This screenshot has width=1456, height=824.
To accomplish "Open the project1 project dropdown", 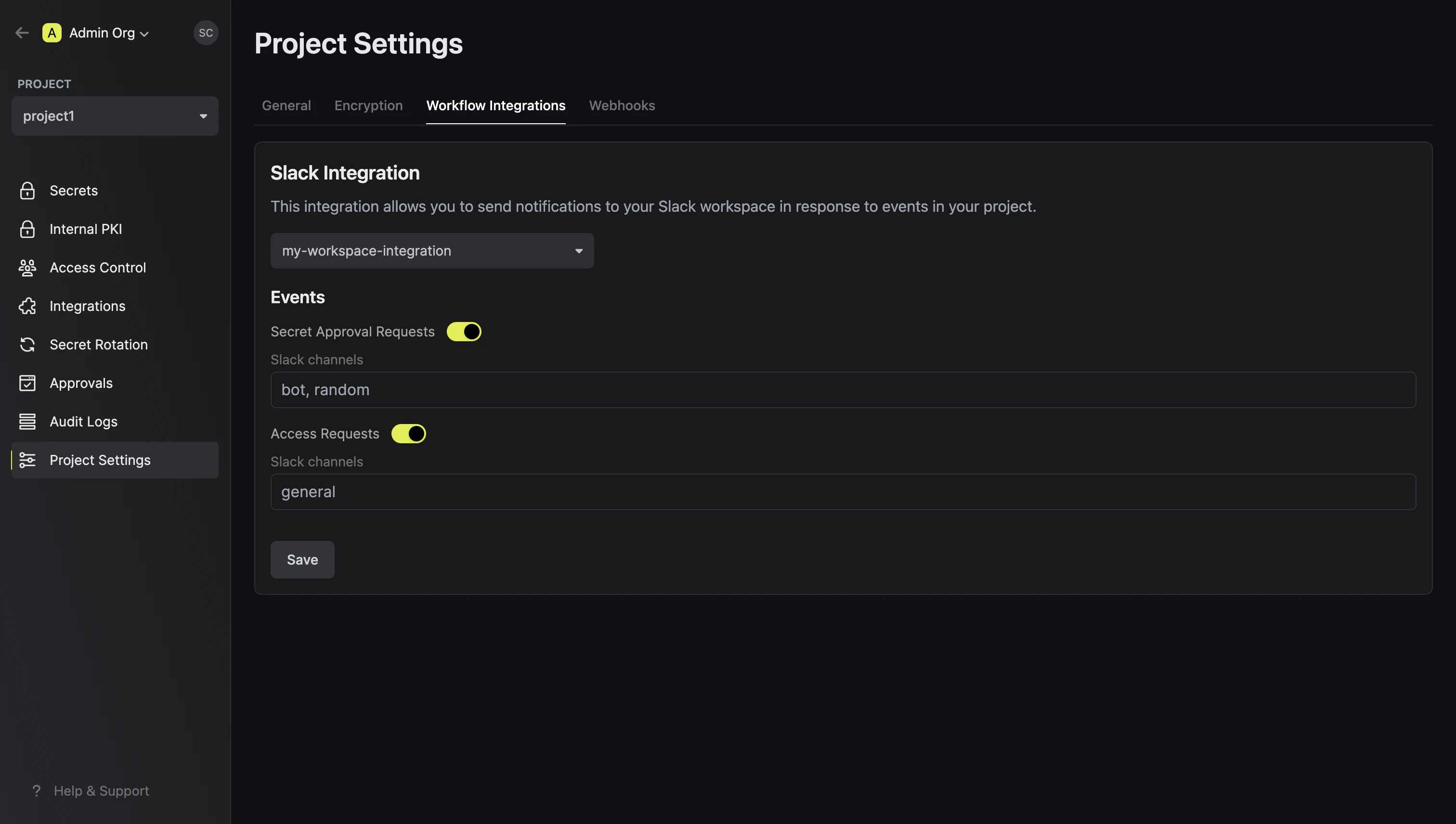I will 115,116.
